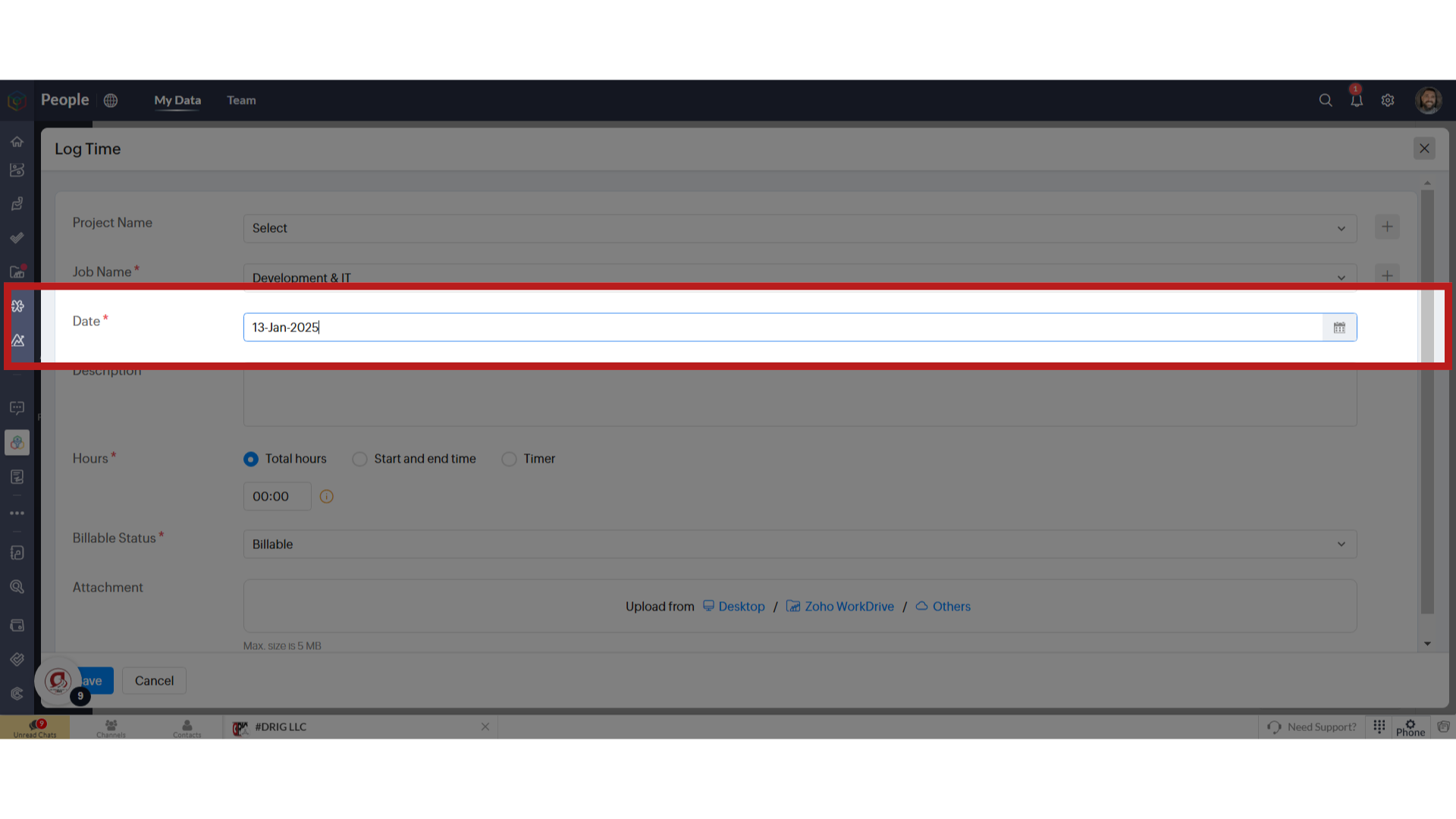Select Start and end time radio button
The height and width of the screenshot is (819, 1456).
pos(359,458)
